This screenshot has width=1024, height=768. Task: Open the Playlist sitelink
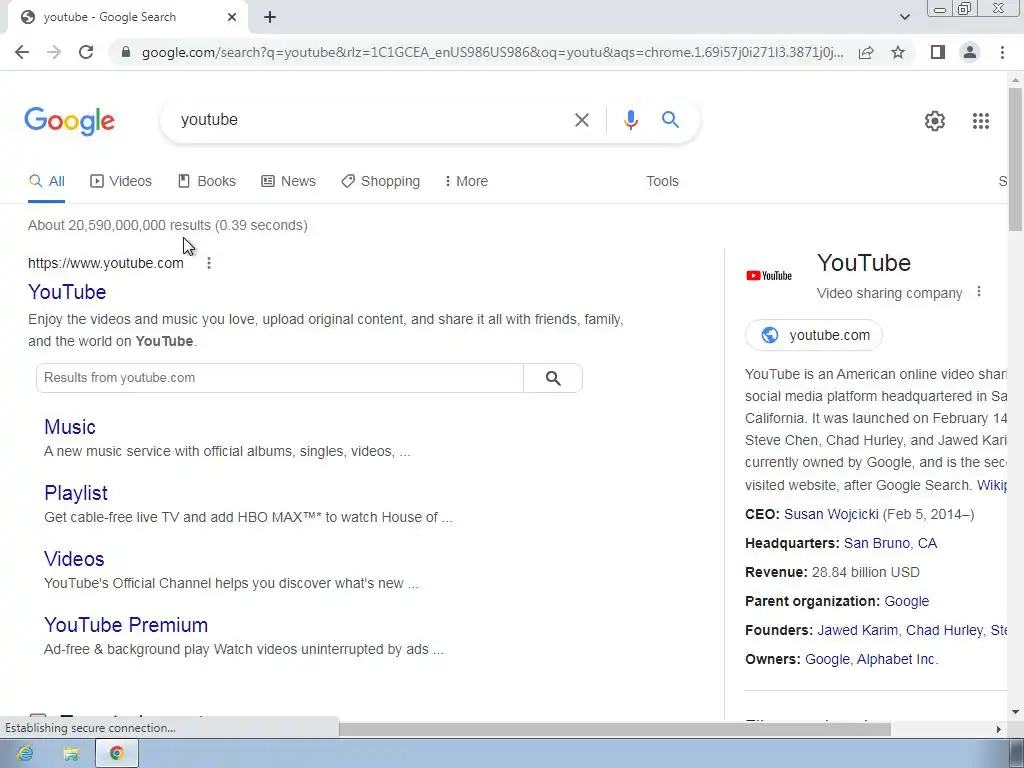[x=76, y=493]
